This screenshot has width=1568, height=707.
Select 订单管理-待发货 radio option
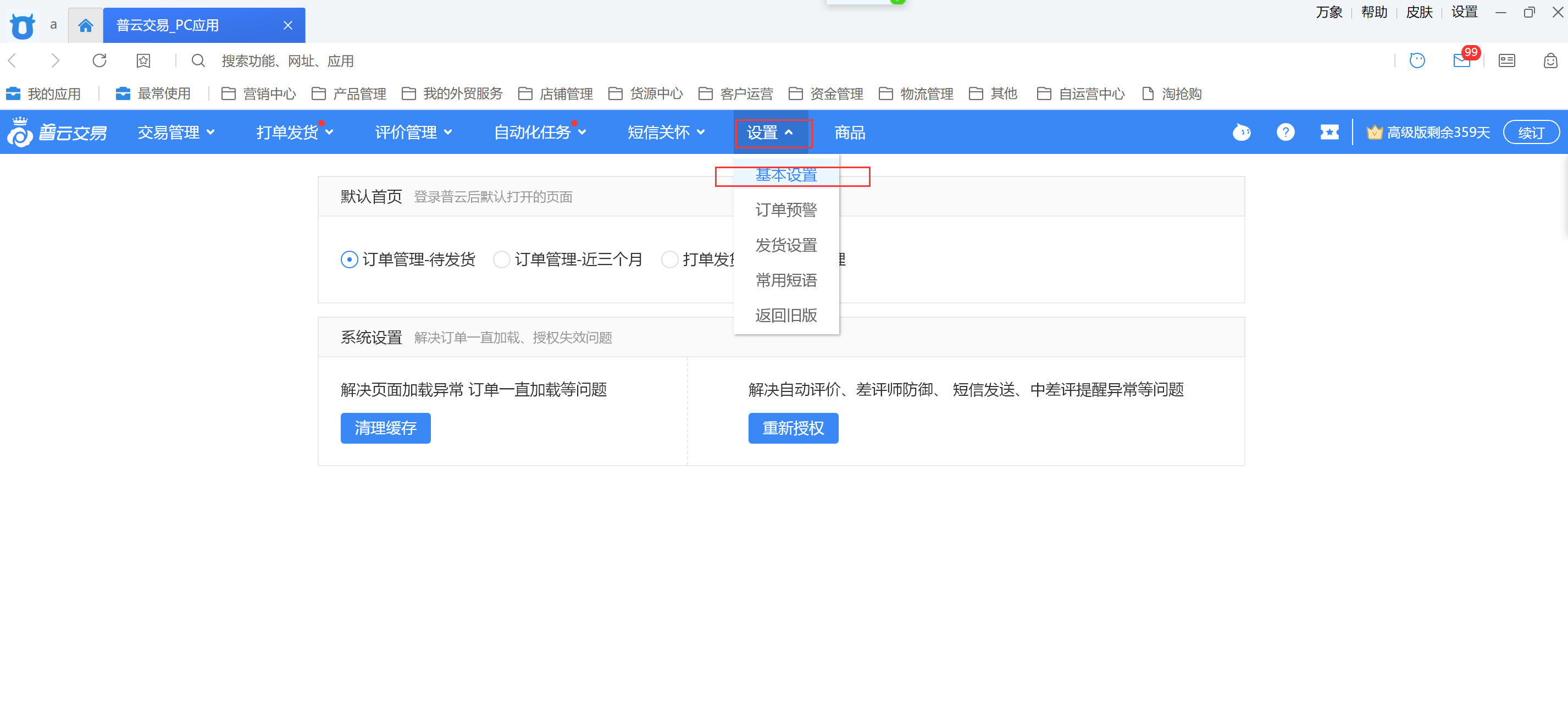pyautogui.click(x=349, y=259)
